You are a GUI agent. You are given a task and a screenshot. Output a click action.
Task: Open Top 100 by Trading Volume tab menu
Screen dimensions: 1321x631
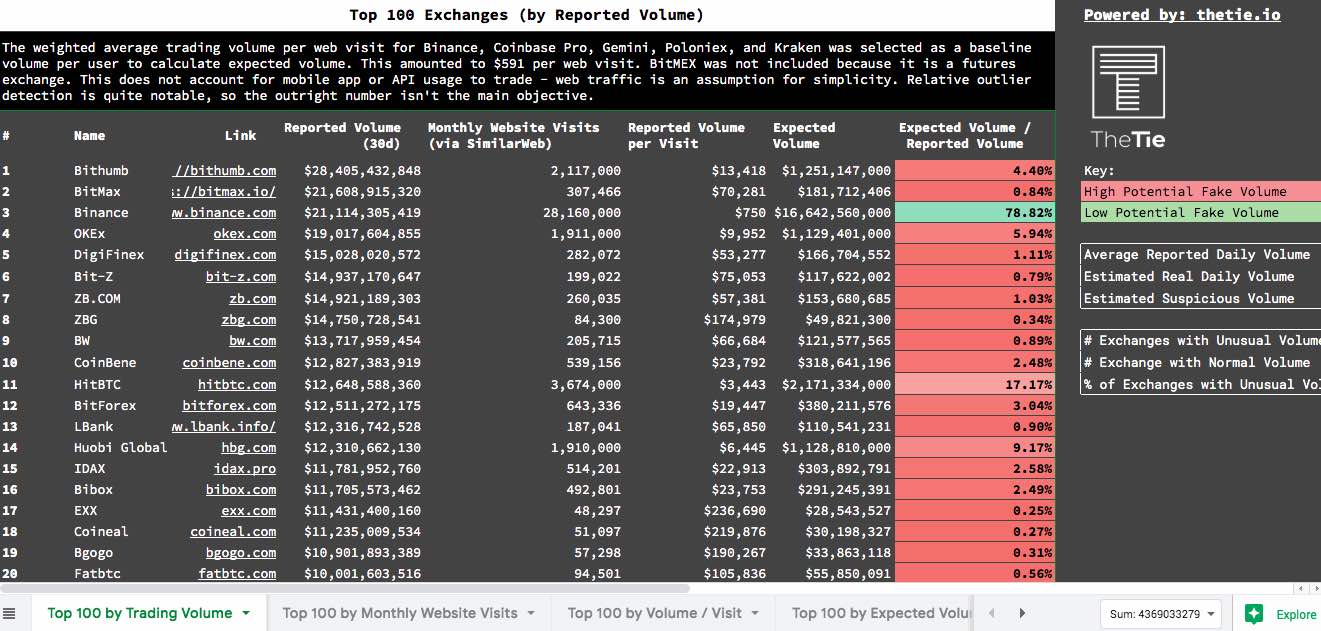[x=246, y=613]
